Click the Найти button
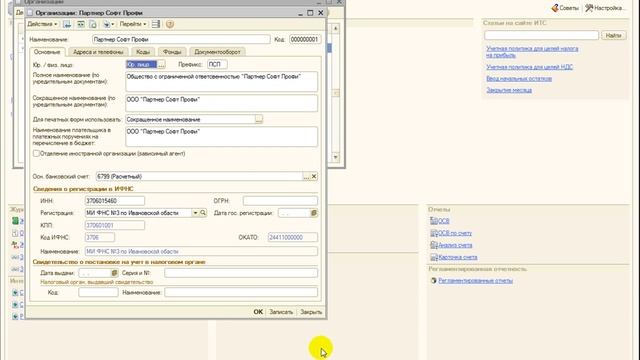The image size is (640, 360). click(613, 36)
